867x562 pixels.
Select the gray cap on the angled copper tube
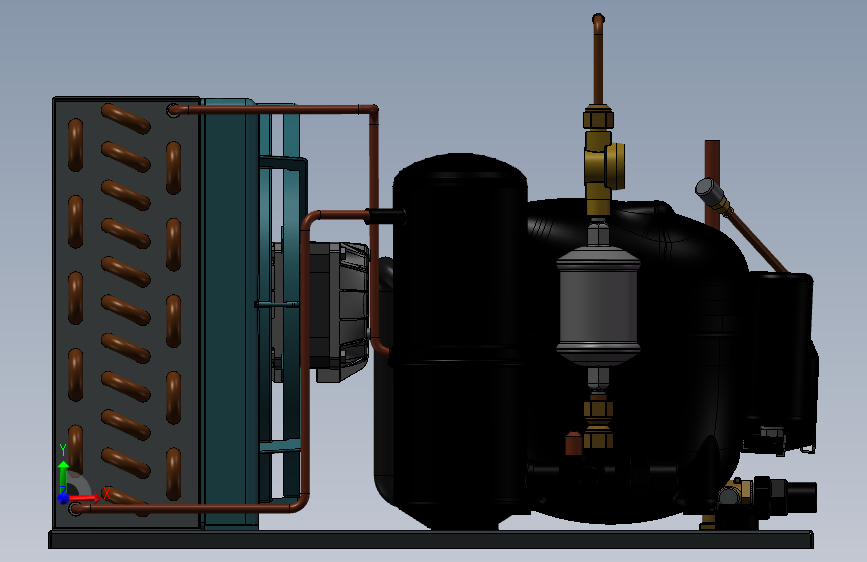pos(709,189)
